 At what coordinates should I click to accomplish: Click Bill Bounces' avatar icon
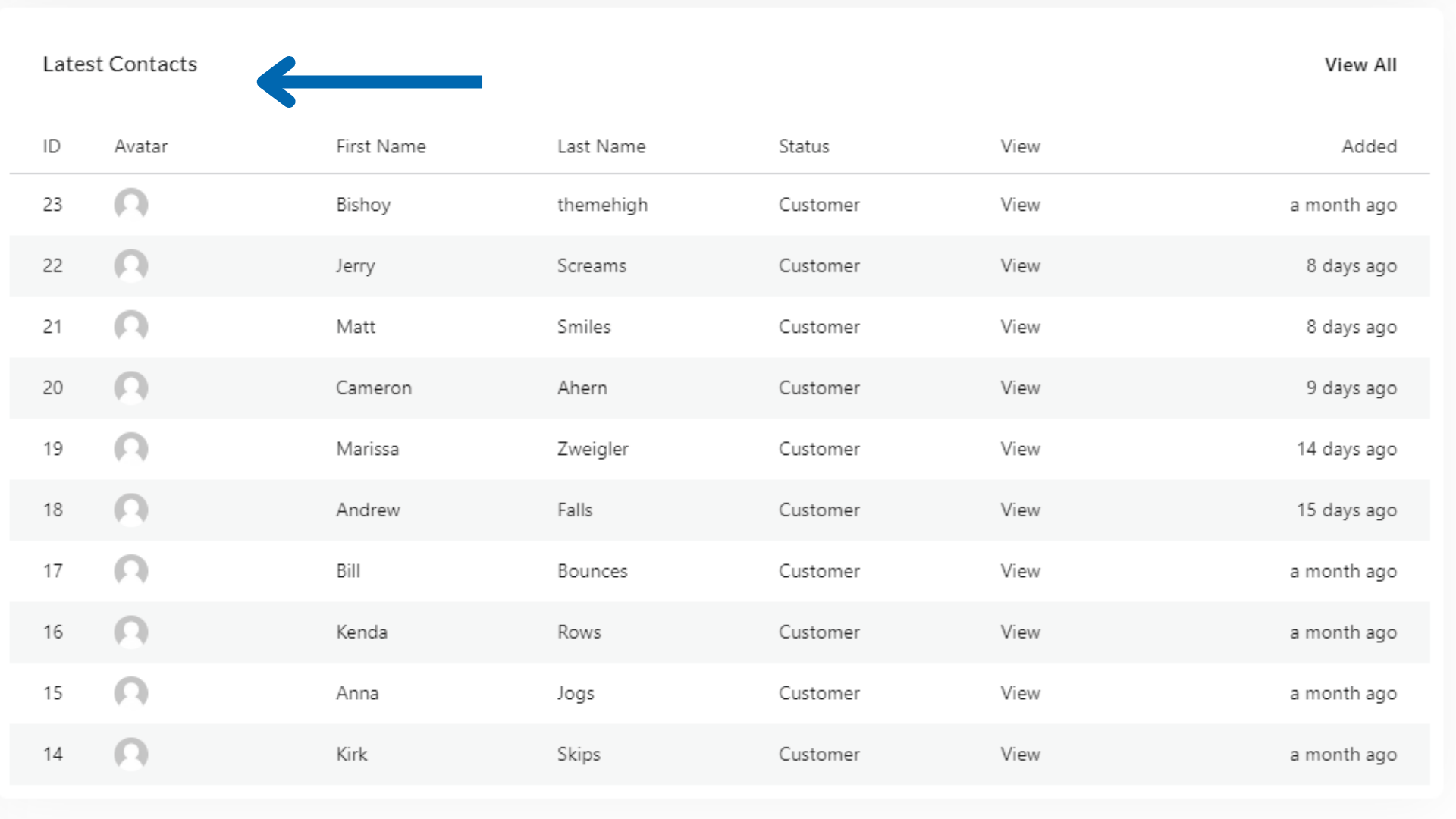point(131,571)
